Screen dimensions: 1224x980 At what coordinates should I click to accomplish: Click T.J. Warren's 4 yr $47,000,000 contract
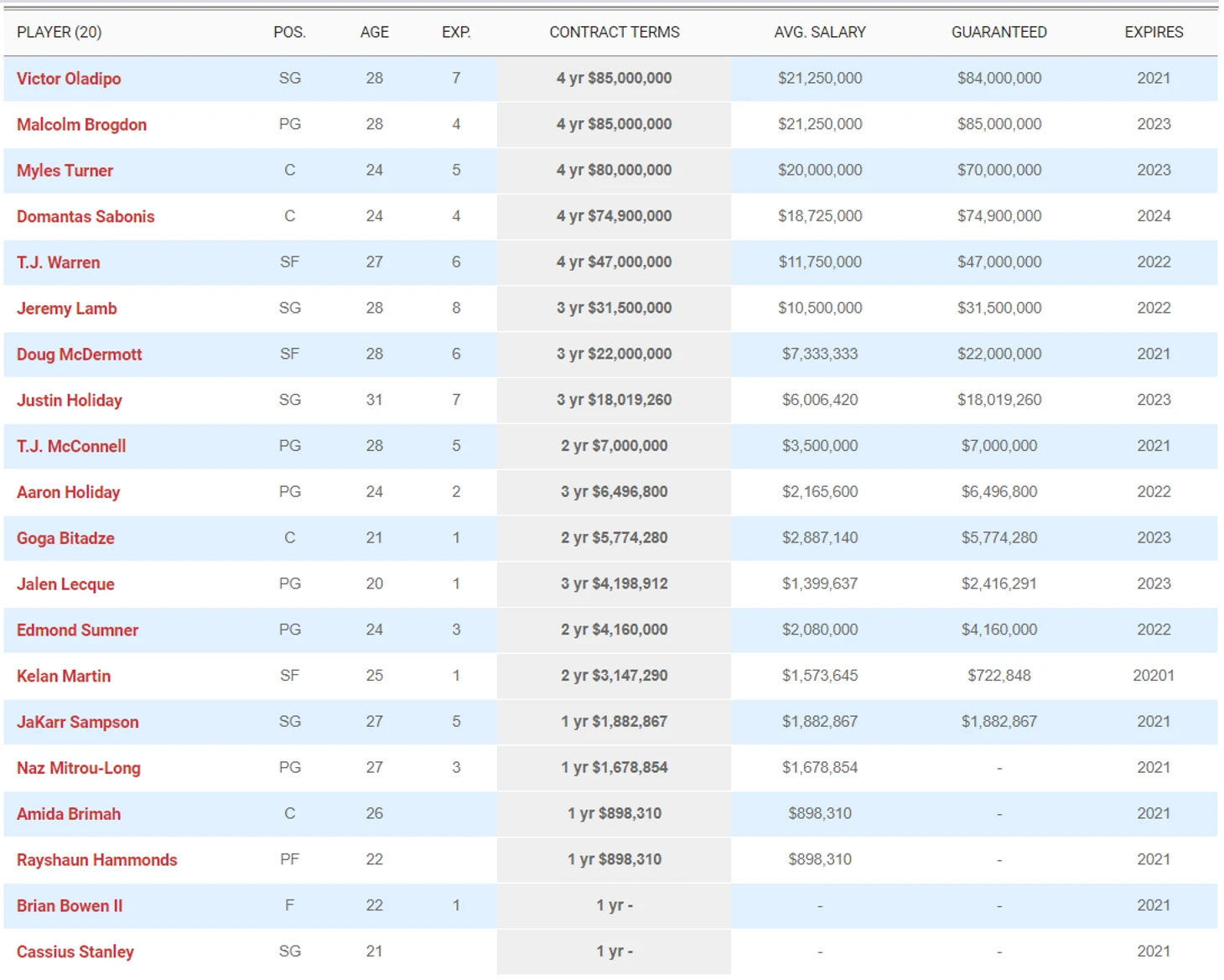[615, 262]
